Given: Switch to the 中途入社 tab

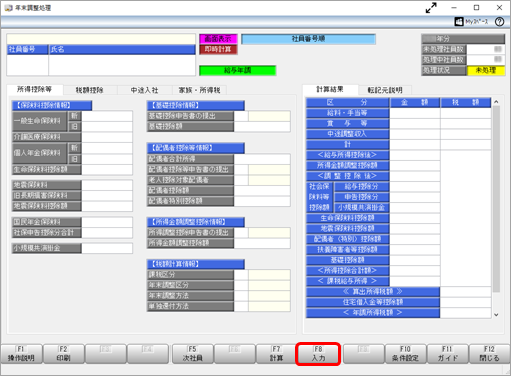Looking at the screenshot, I should tap(144, 90).
